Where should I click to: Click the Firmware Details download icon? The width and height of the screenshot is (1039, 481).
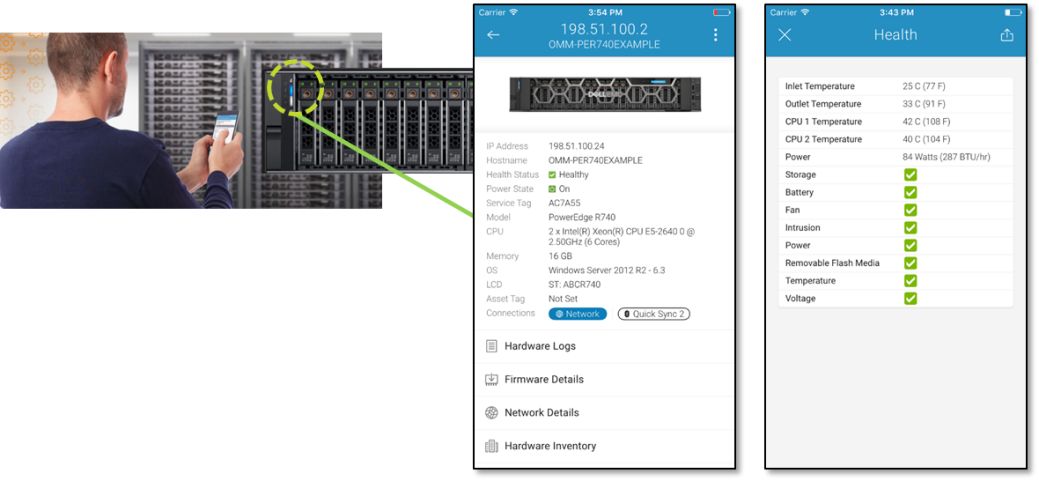coord(491,379)
